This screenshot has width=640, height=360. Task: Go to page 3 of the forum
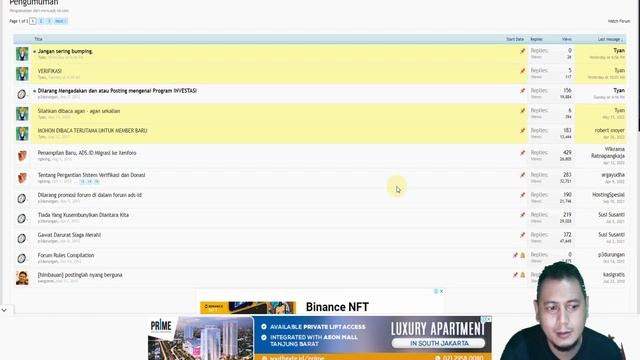49,21
